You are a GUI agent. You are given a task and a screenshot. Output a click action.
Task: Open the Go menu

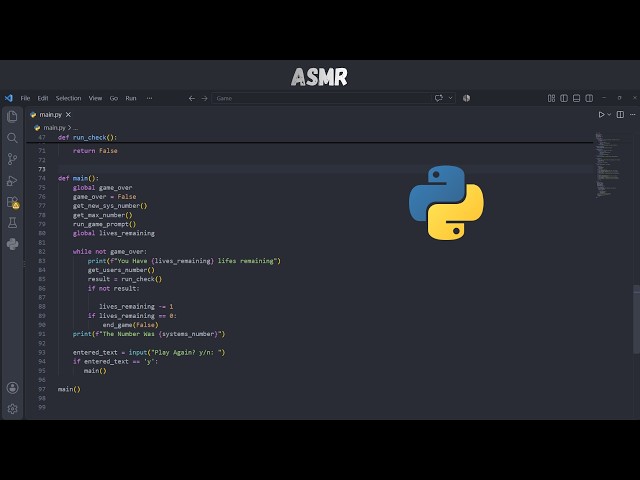tap(113, 98)
